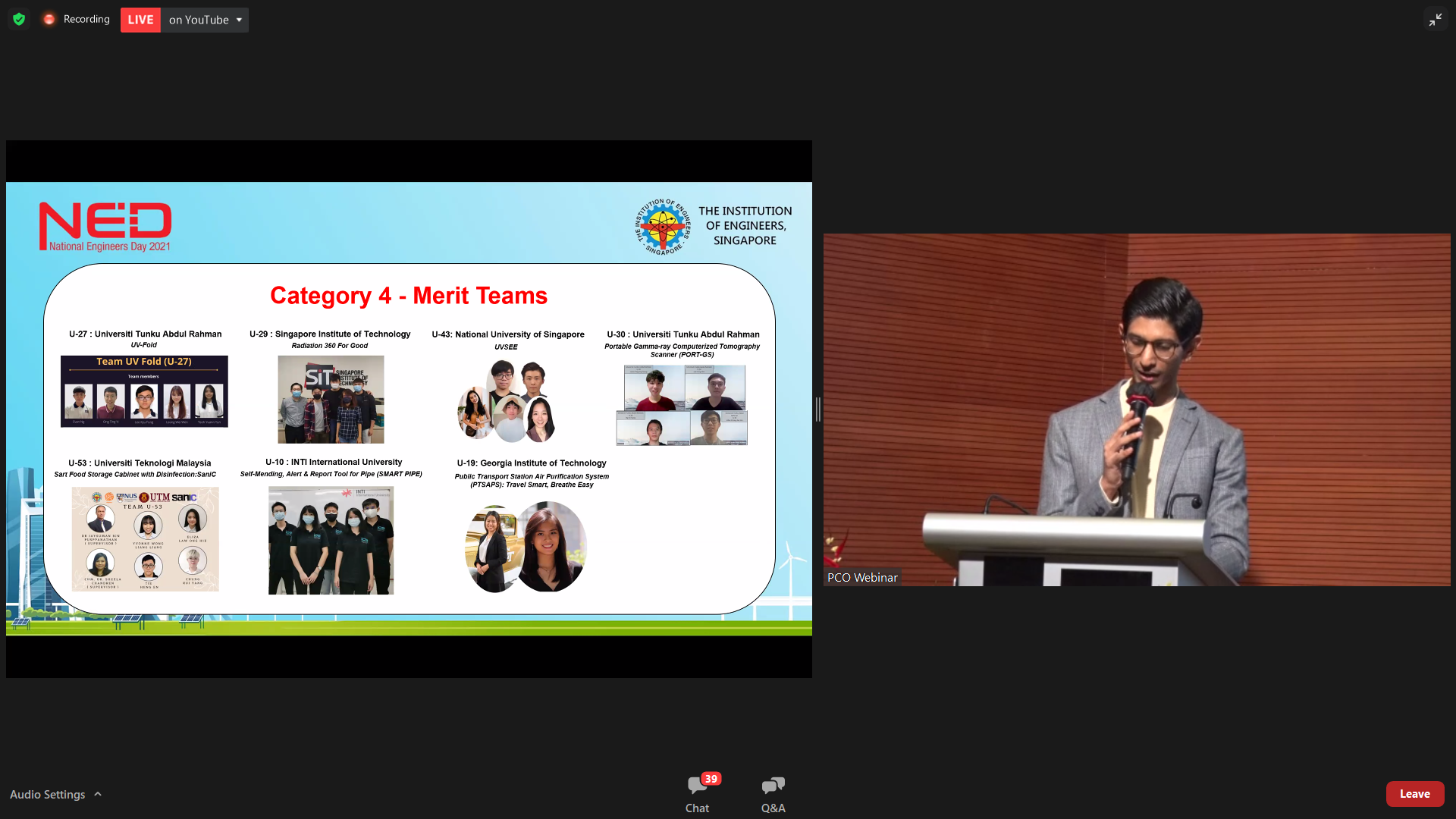The image size is (1456, 819).
Task: Click the 'Category 4 - Merit Teams' heading
Action: tap(409, 296)
